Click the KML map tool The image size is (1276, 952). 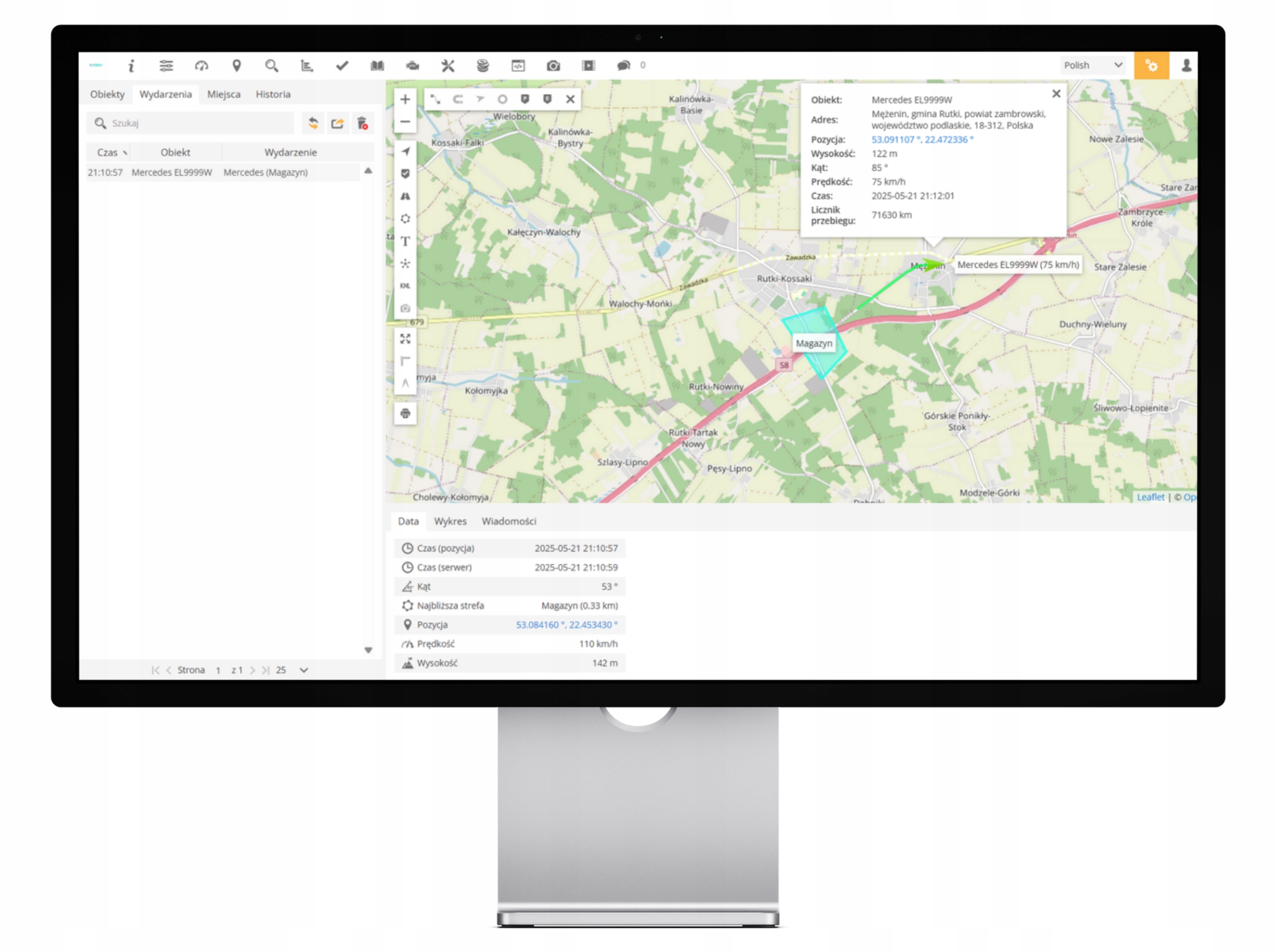pyautogui.click(x=405, y=286)
